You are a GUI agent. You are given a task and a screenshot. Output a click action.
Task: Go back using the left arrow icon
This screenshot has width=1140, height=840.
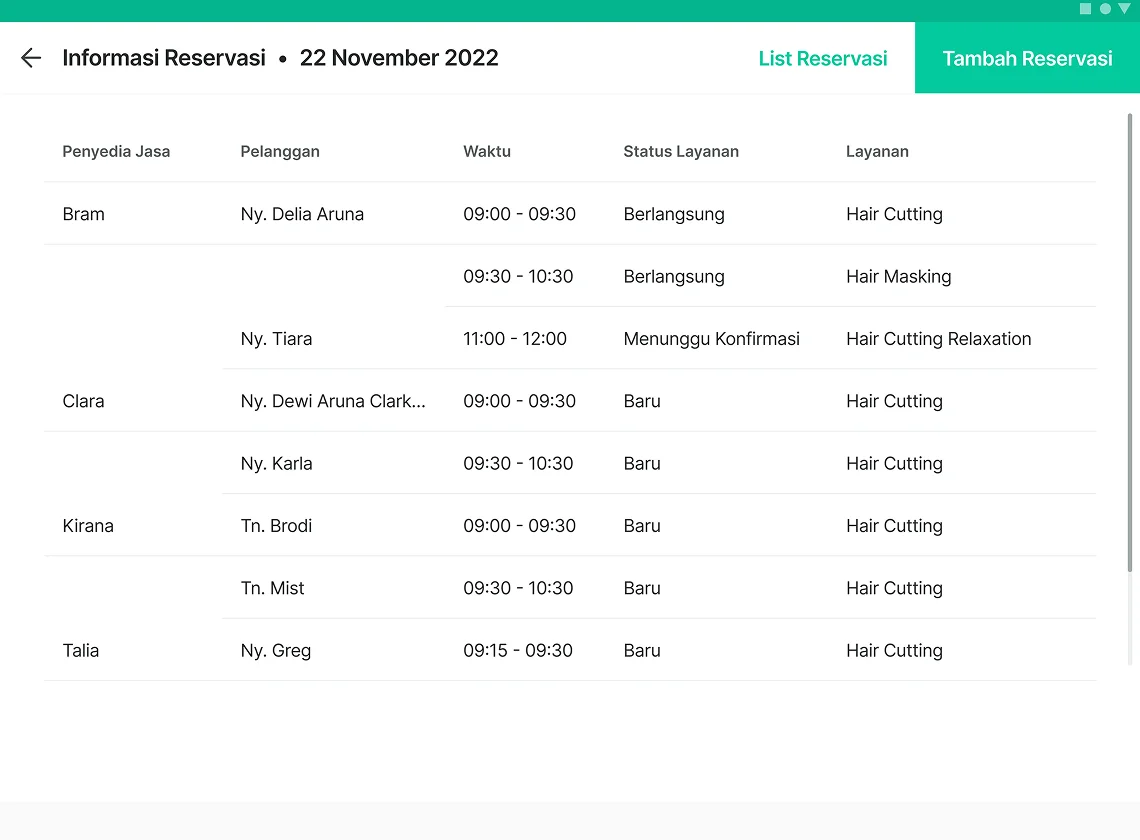pos(31,57)
